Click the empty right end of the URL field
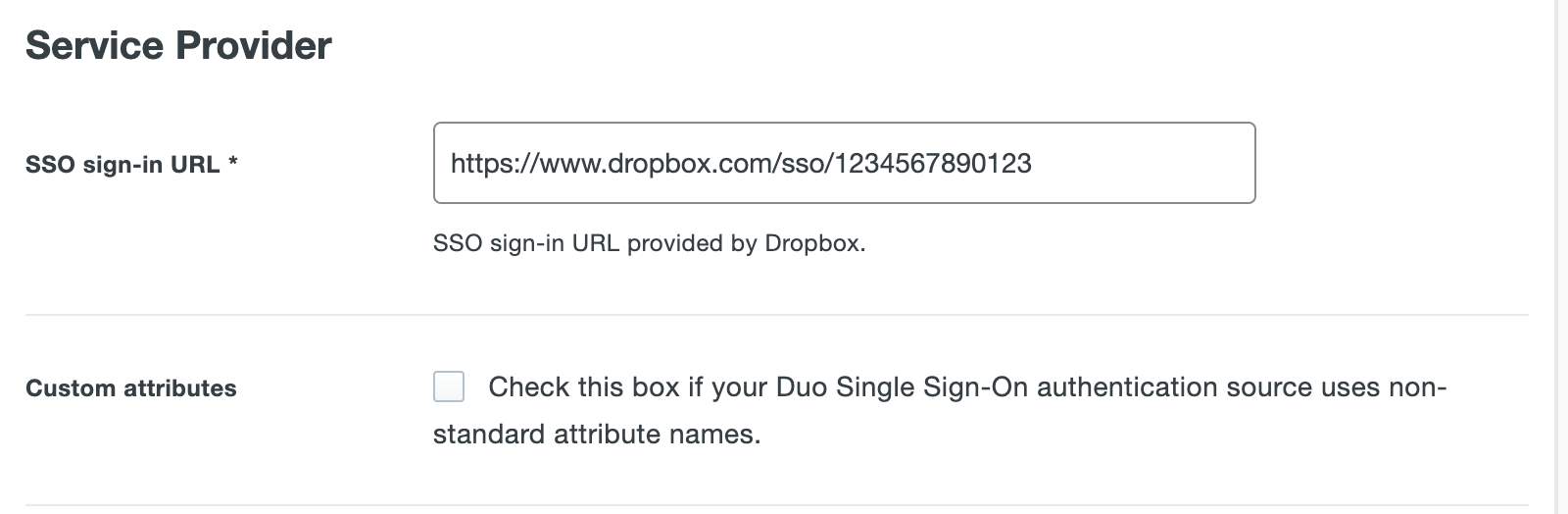1568x514 pixels. tap(1156, 163)
